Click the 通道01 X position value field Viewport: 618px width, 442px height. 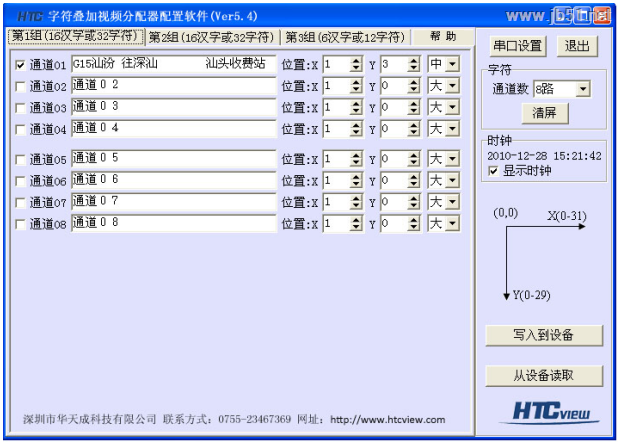pyautogui.click(x=337, y=64)
